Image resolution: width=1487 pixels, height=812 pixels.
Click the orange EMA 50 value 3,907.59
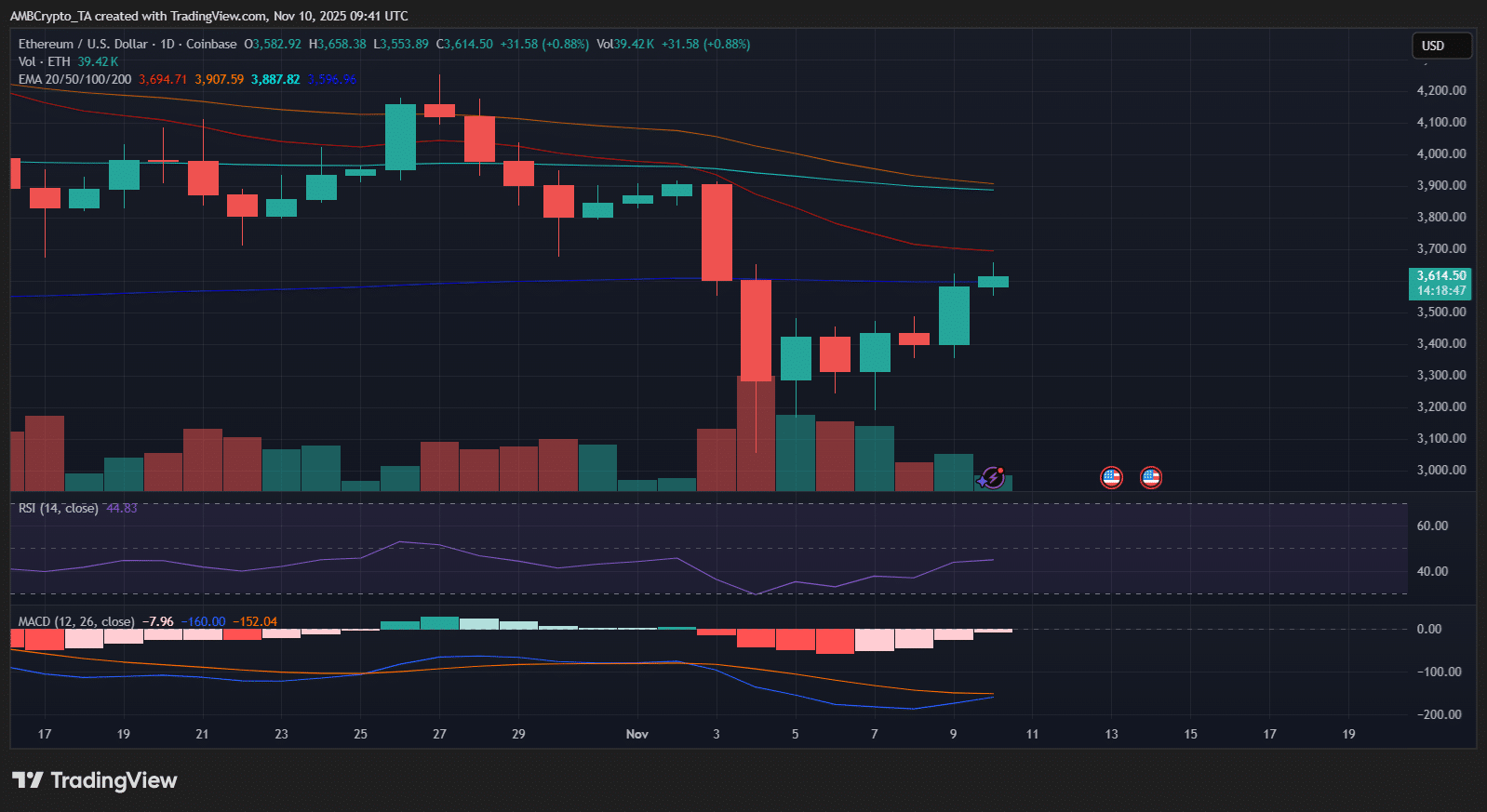click(x=219, y=79)
